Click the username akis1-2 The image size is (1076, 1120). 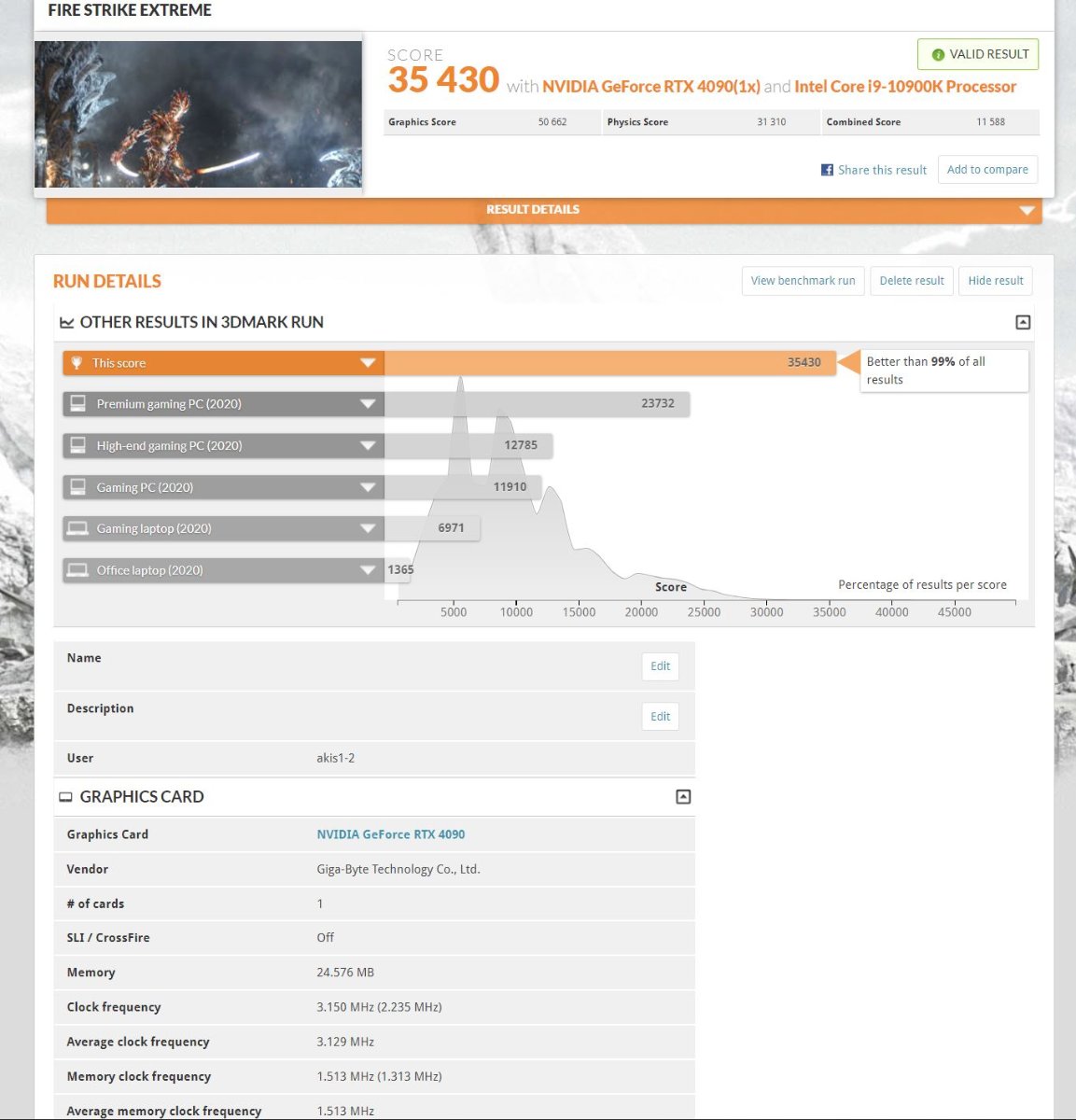click(x=336, y=758)
